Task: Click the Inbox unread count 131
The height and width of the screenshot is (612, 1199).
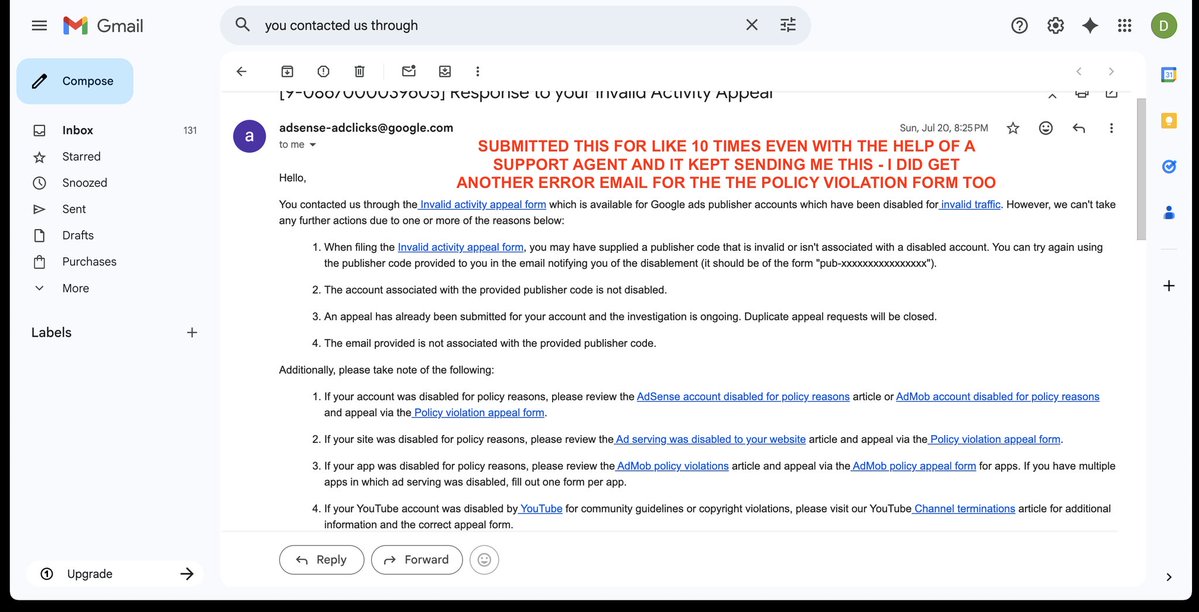Action: tap(190, 130)
